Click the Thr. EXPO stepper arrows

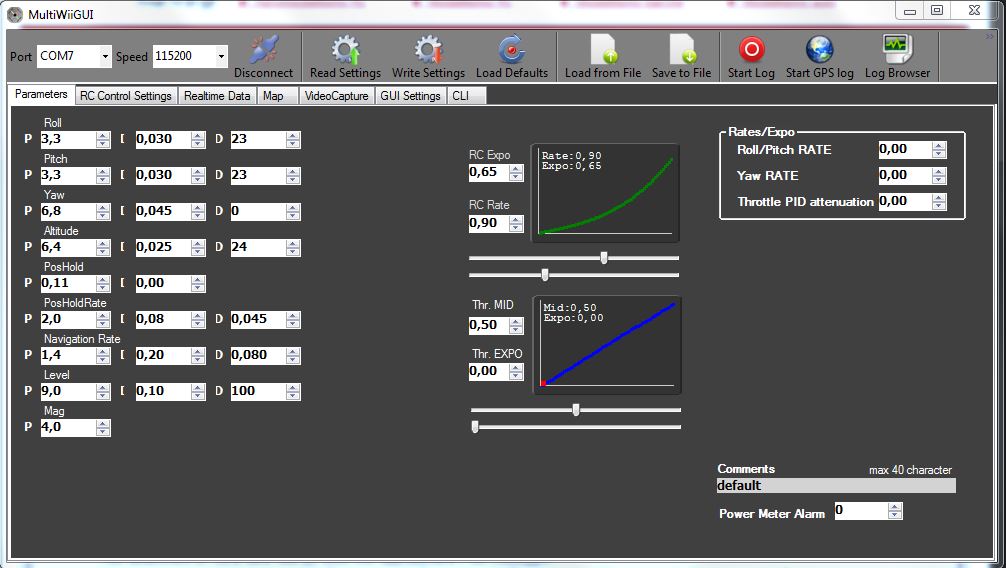[x=516, y=372]
